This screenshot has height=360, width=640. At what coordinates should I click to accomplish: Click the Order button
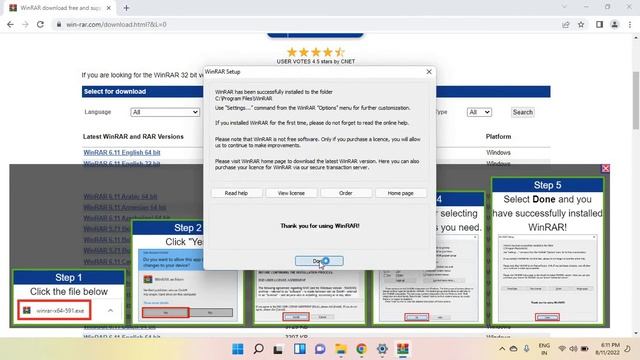click(x=346, y=193)
